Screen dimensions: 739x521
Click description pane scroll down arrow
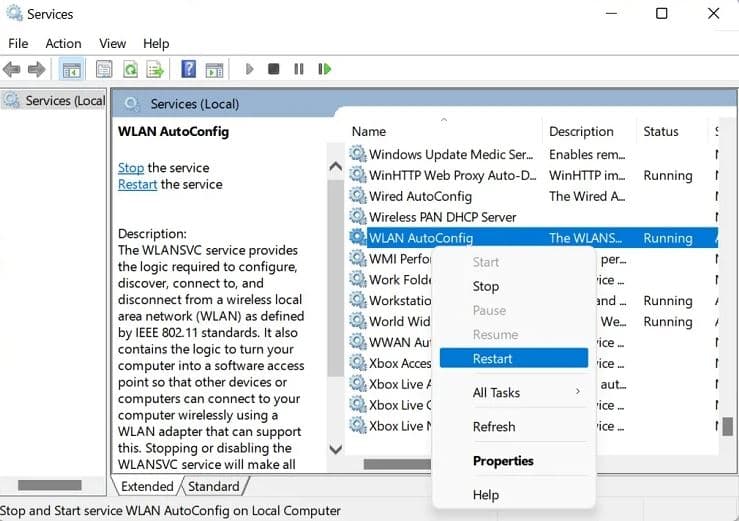click(336, 449)
